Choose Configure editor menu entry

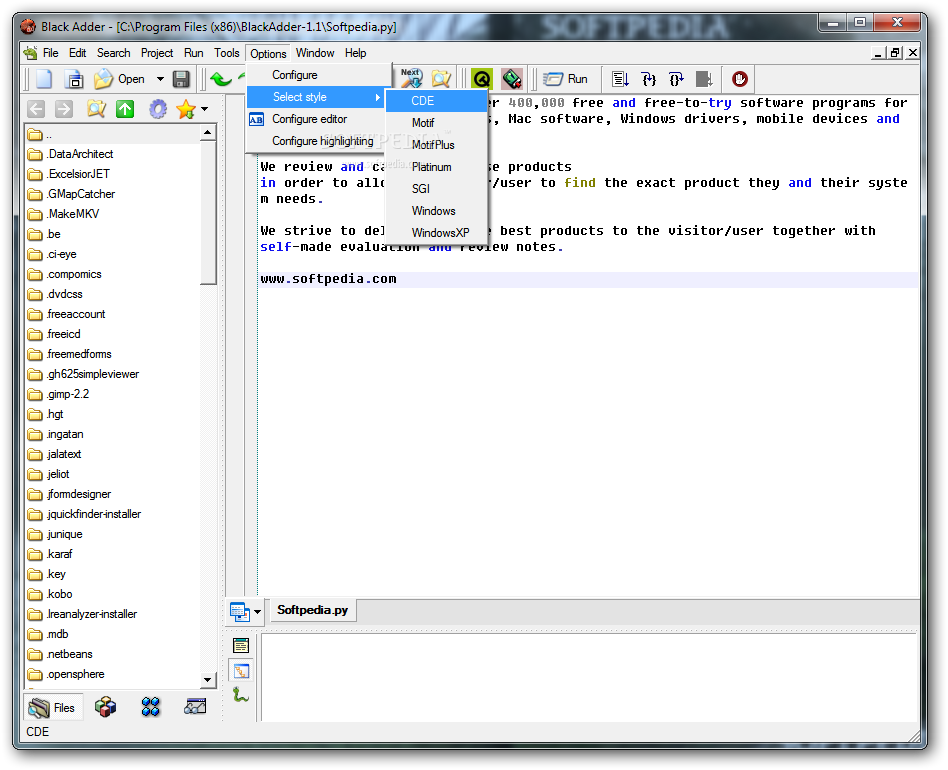315,119
